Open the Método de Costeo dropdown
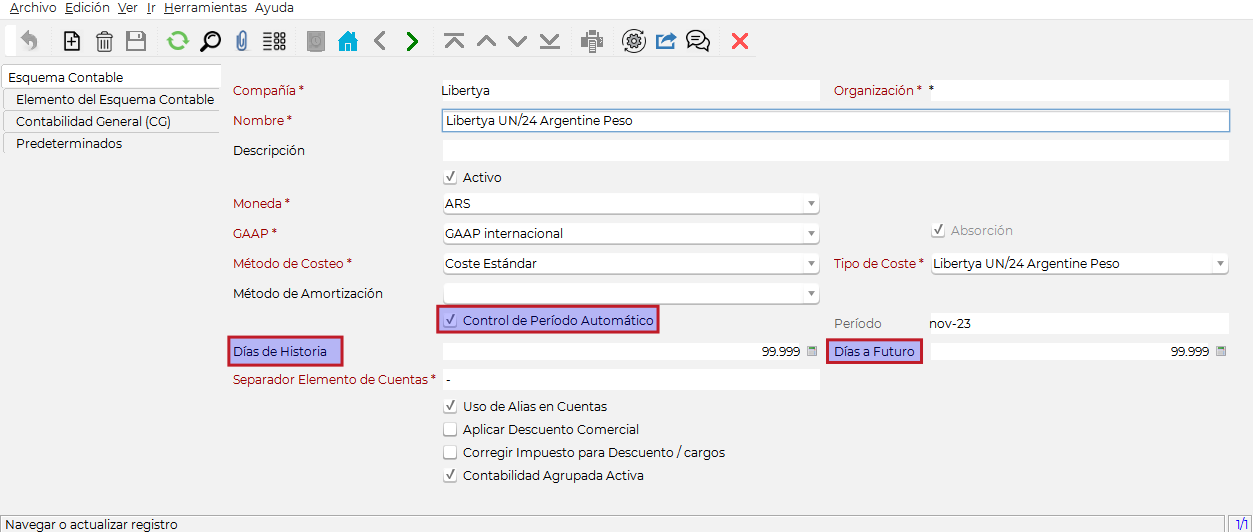The image size is (1253, 532). point(811,264)
